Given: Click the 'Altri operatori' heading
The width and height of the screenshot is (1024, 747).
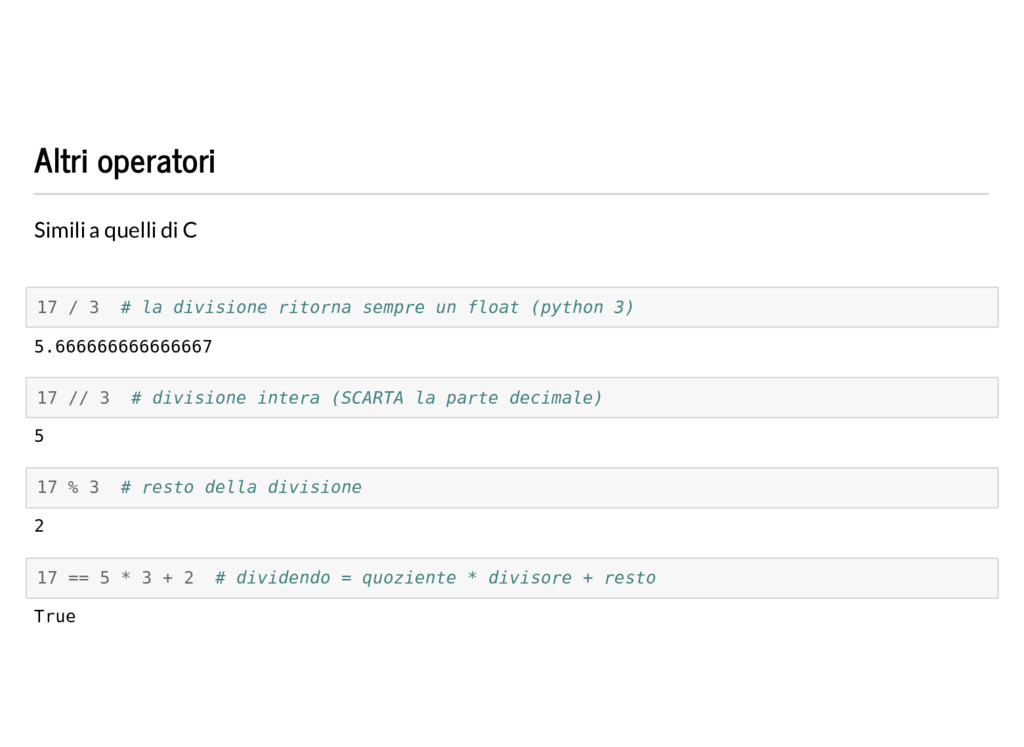Looking at the screenshot, I should point(124,161).
